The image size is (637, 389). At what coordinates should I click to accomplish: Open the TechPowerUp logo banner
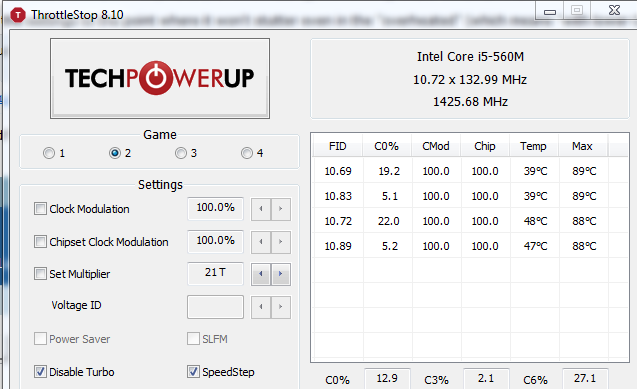160,78
